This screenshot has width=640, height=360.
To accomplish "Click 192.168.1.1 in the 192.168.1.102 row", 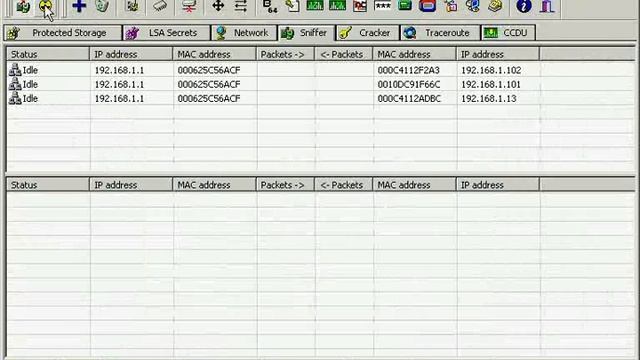I will (x=119, y=70).
